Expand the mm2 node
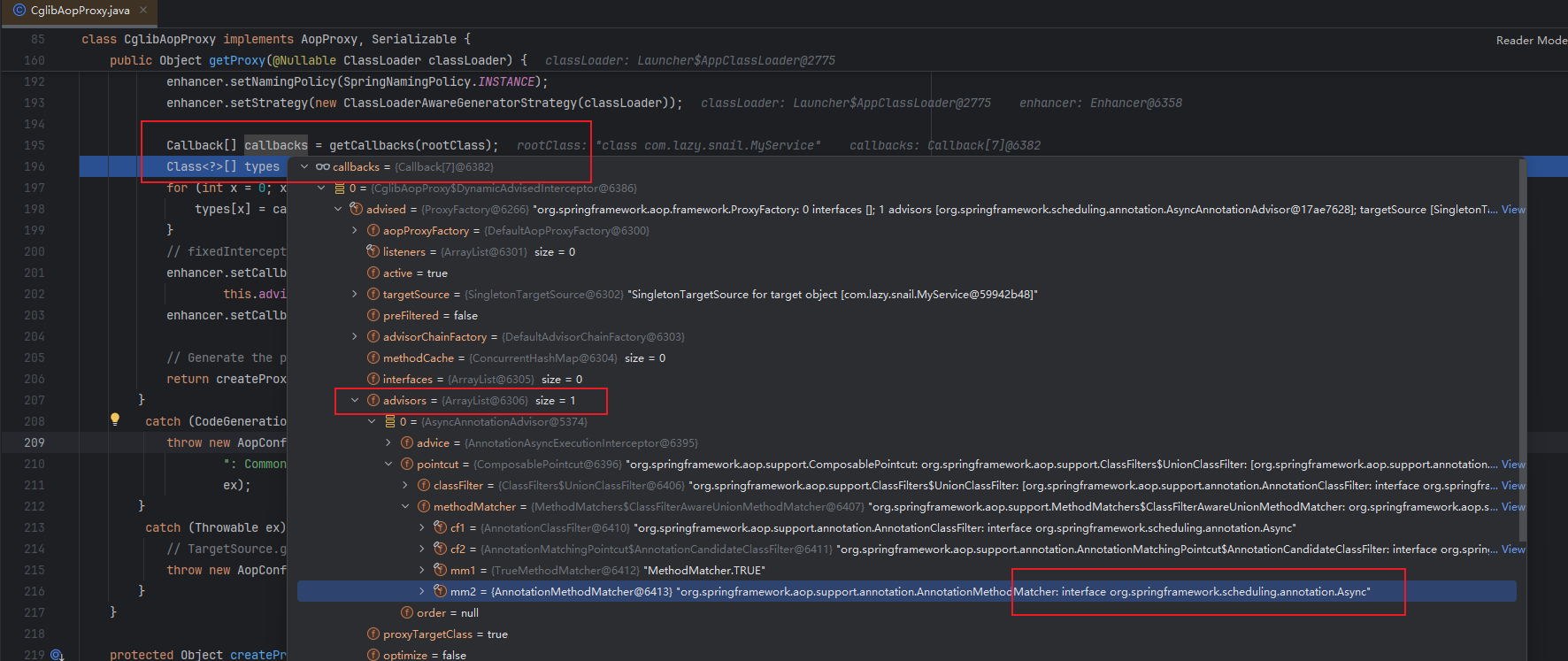Image resolution: width=1568 pixels, height=661 pixels. coord(422,591)
